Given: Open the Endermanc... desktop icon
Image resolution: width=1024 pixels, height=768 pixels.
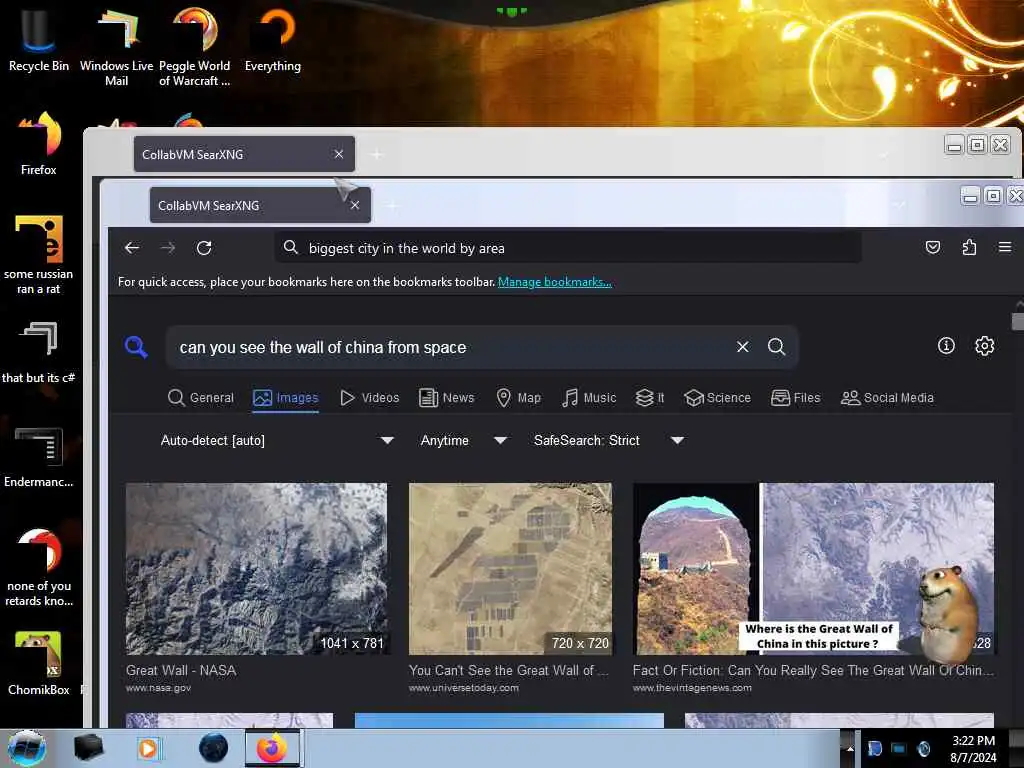Looking at the screenshot, I should click(x=39, y=456).
